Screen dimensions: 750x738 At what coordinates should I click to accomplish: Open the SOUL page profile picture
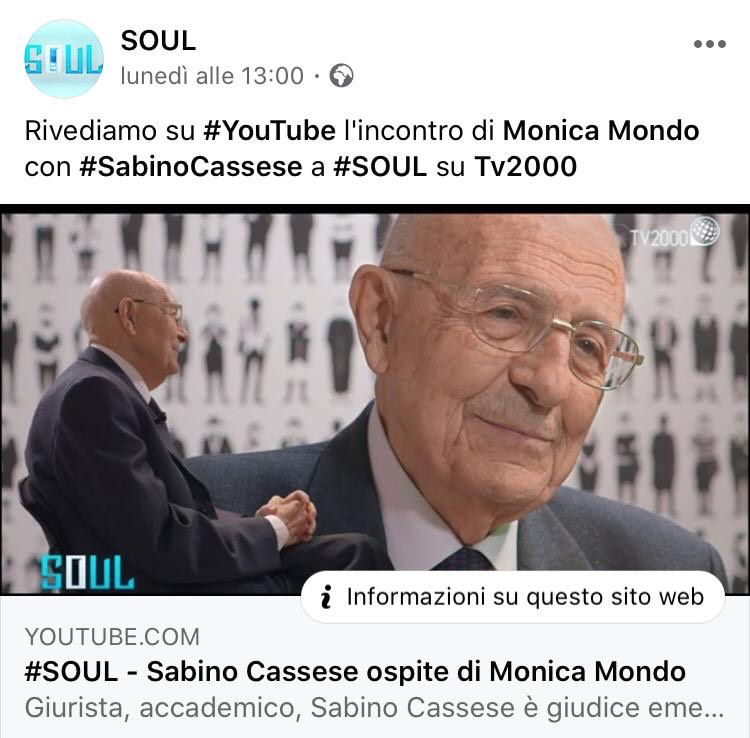pyautogui.click(x=64, y=59)
